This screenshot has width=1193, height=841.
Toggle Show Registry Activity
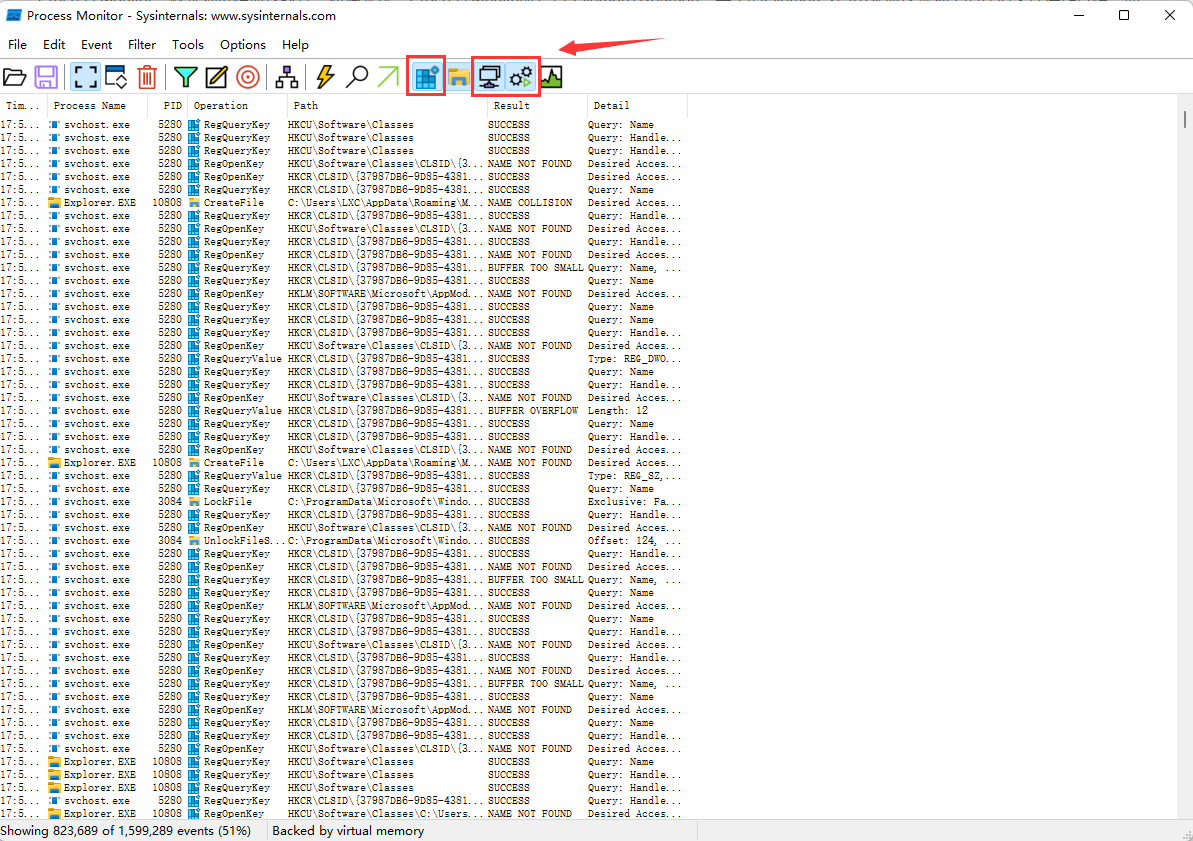click(426, 77)
